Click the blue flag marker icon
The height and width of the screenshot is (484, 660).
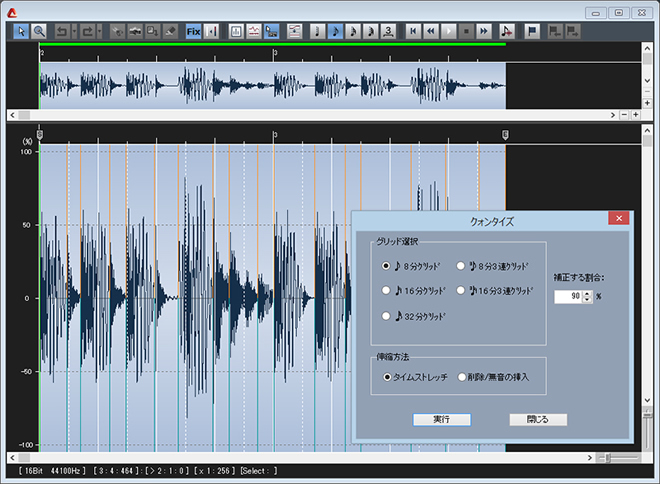pyautogui.click(x=532, y=31)
